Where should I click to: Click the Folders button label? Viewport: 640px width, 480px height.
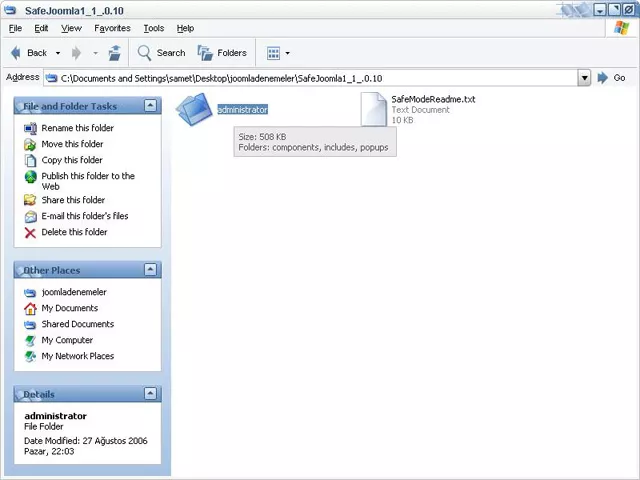point(232,53)
